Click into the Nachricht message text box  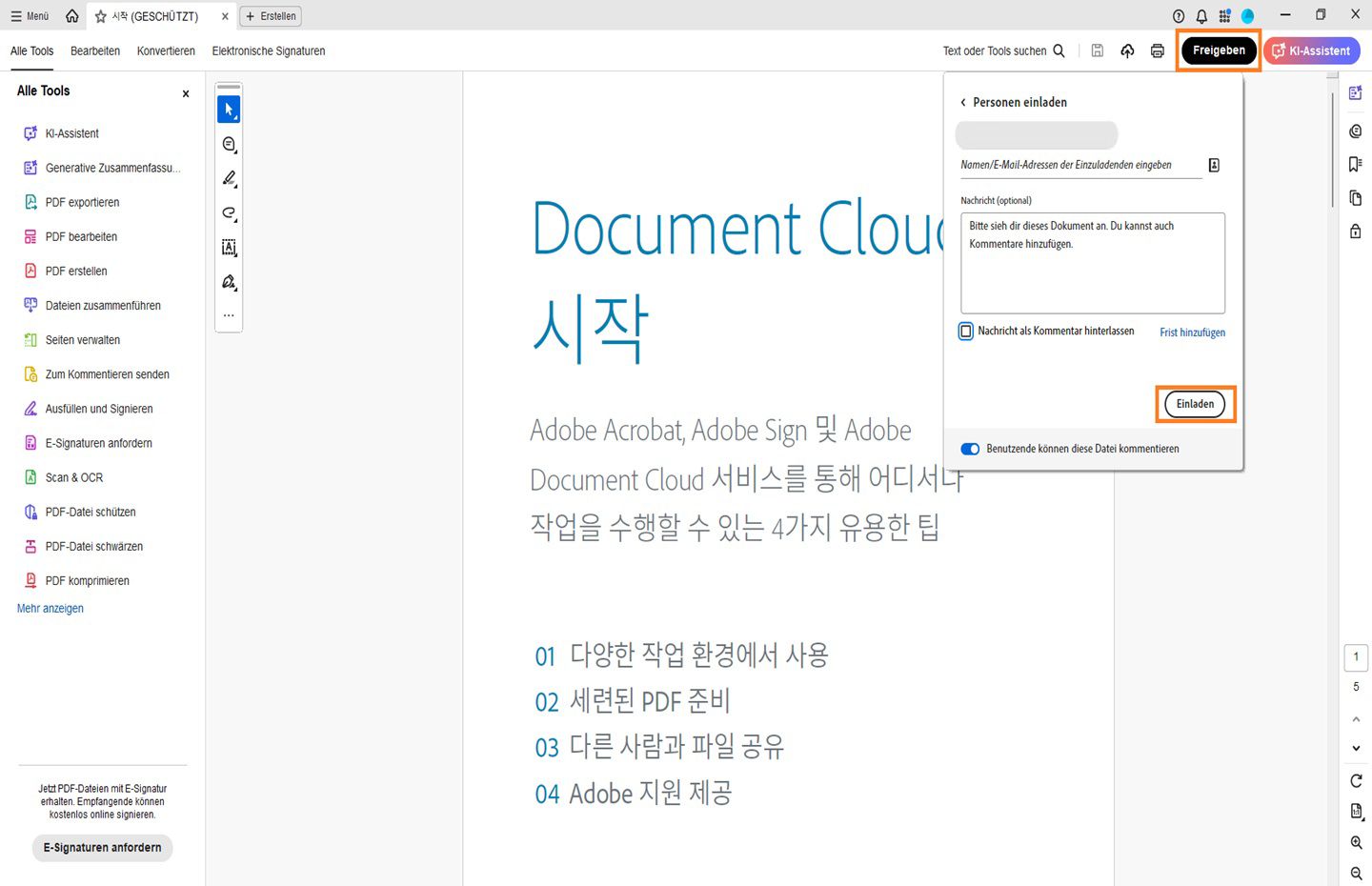click(1093, 263)
